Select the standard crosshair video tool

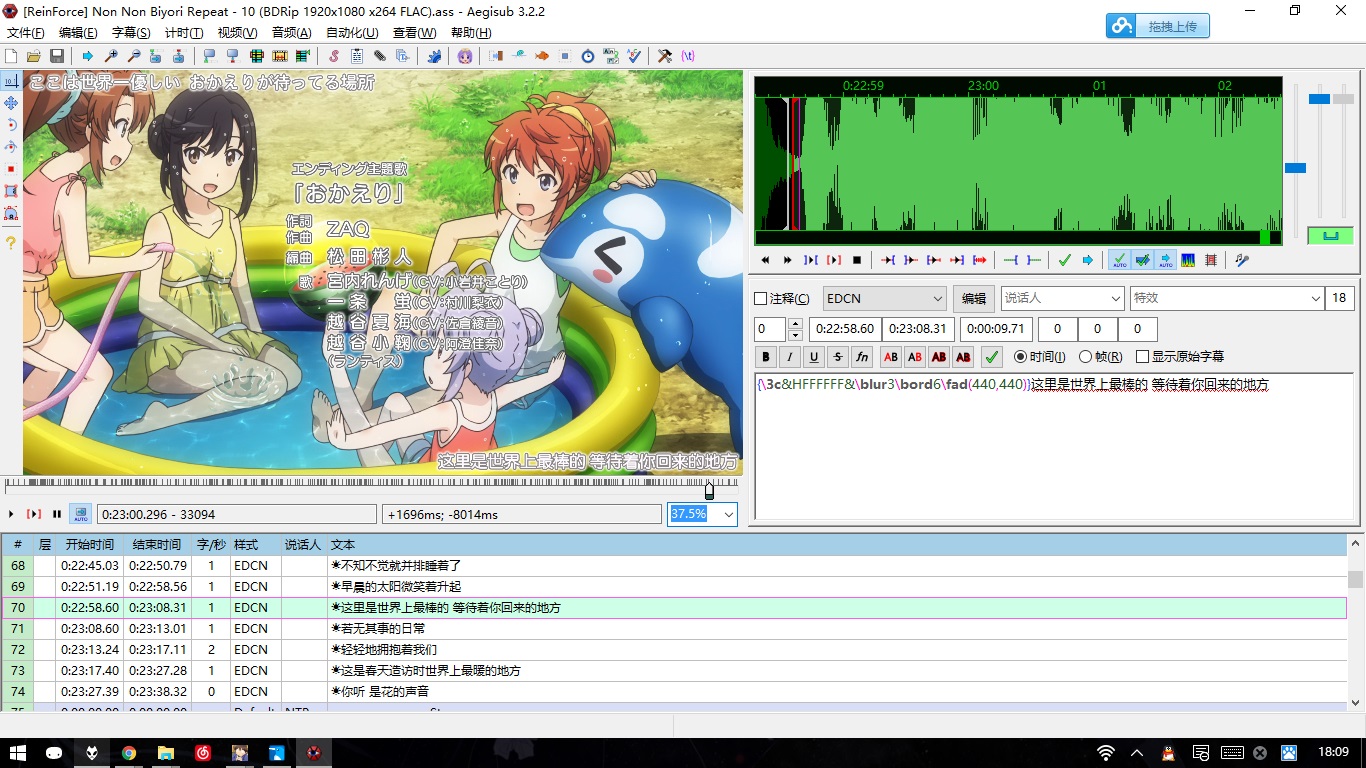[x=11, y=81]
